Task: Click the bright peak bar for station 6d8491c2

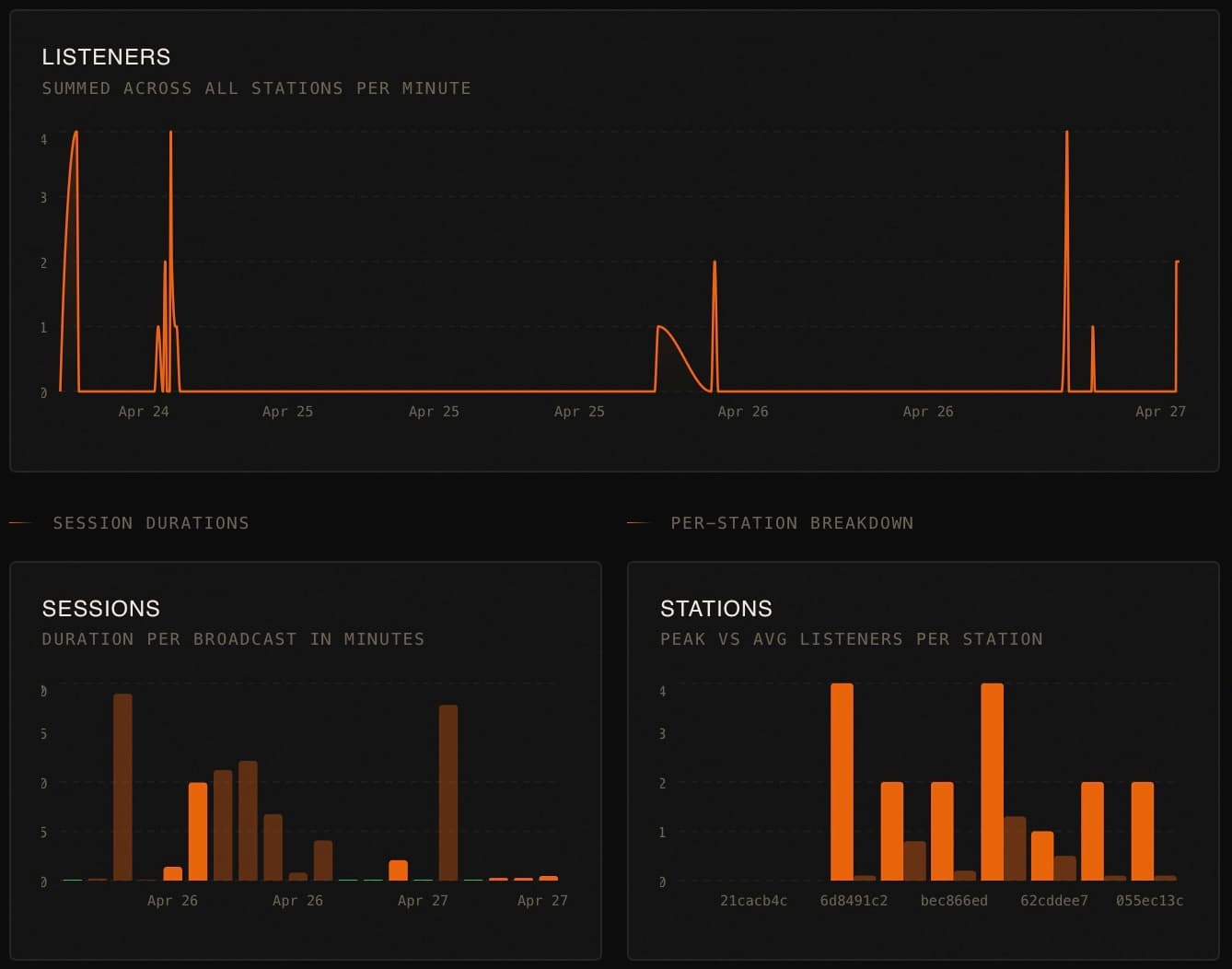Action: pyautogui.click(x=842, y=782)
